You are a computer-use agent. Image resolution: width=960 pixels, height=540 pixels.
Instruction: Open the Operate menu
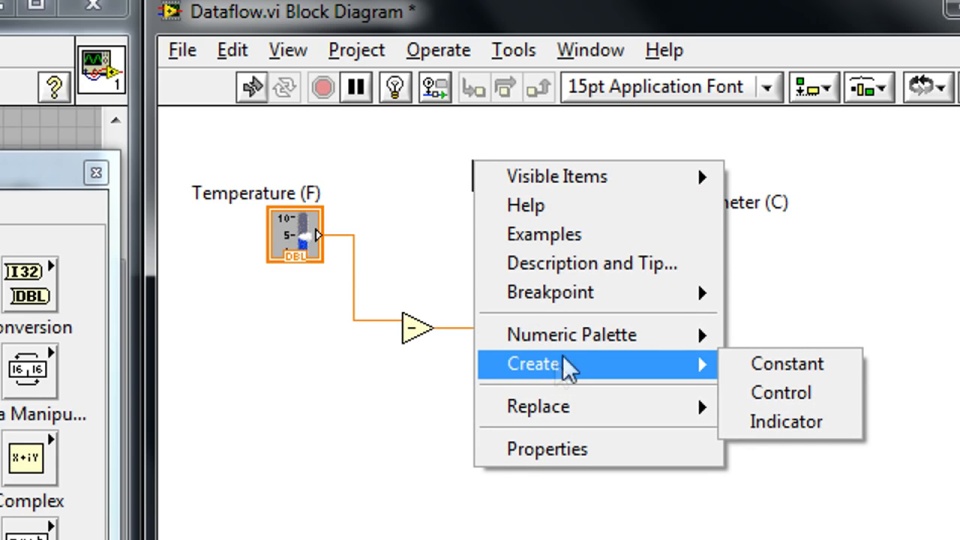coord(438,50)
